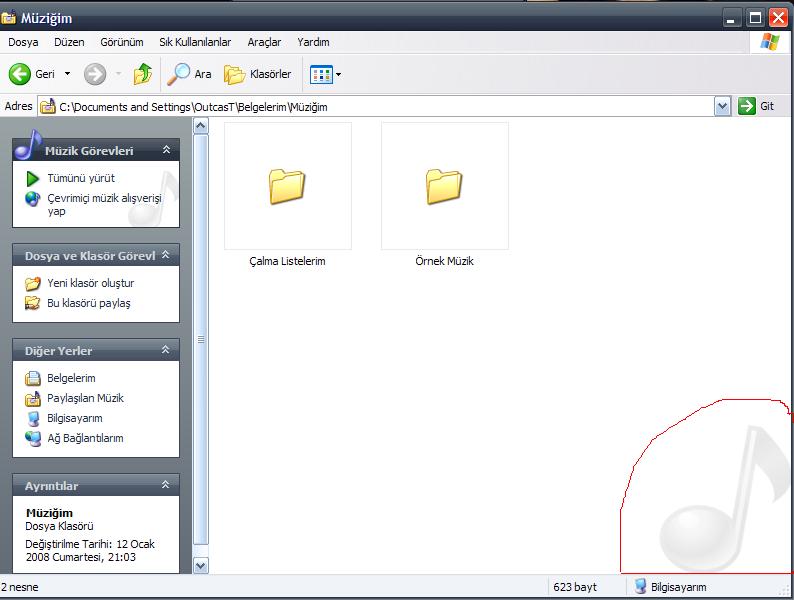
Task: Click the status bar Bilgisayarım icon
Action: (641, 586)
